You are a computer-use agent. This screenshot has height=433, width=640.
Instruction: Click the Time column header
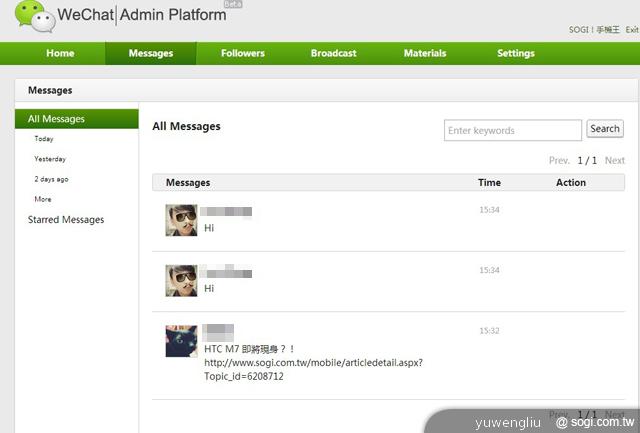pos(489,182)
